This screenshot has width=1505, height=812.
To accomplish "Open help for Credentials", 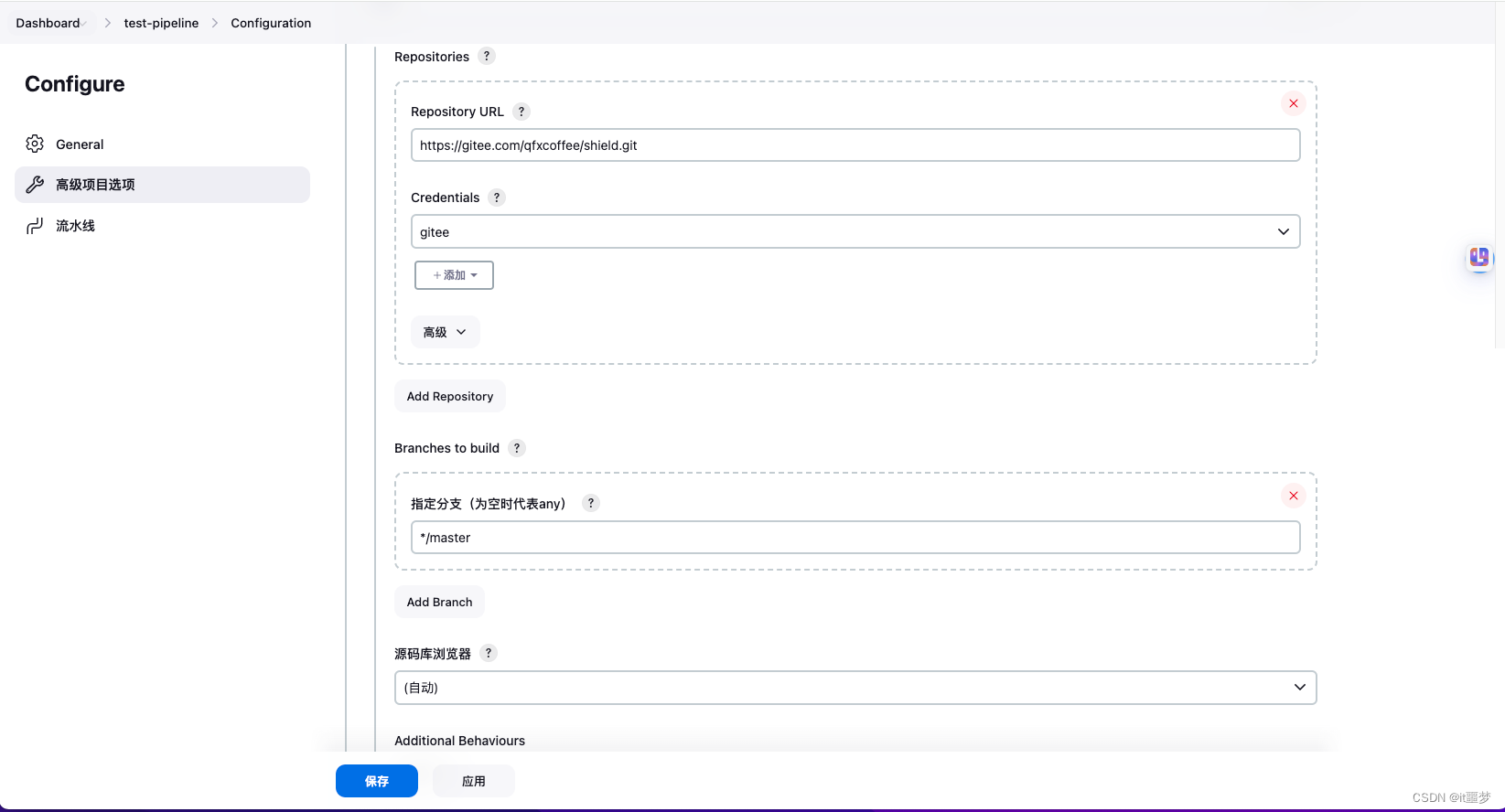I will (497, 198).
